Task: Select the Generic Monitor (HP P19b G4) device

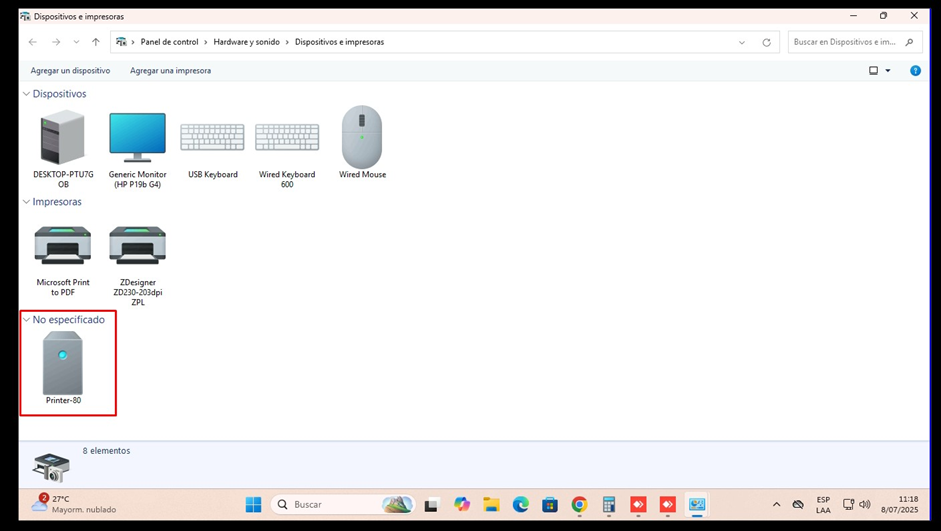Action: [137, 138]
